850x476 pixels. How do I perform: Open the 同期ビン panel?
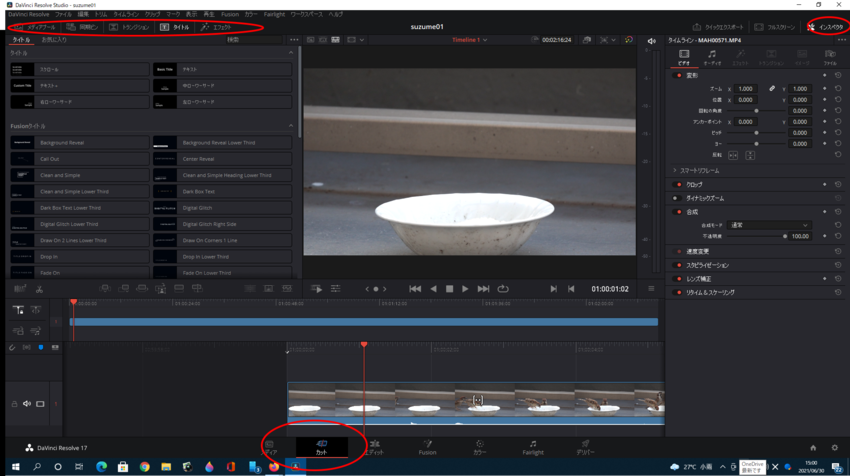pos(82,27)
